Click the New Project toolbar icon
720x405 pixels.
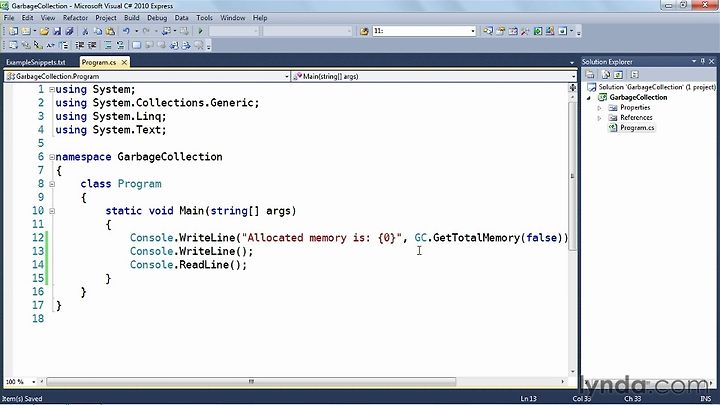pyautogui.click(x=13, y=31)
